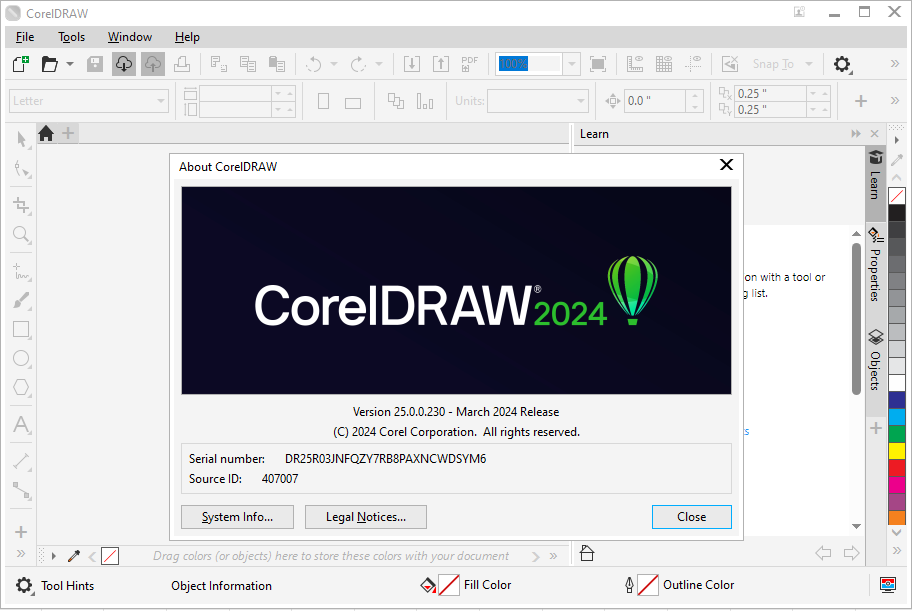Expand the Letter page size dropdown
912x611 pixels.
(x=161, y=101)
